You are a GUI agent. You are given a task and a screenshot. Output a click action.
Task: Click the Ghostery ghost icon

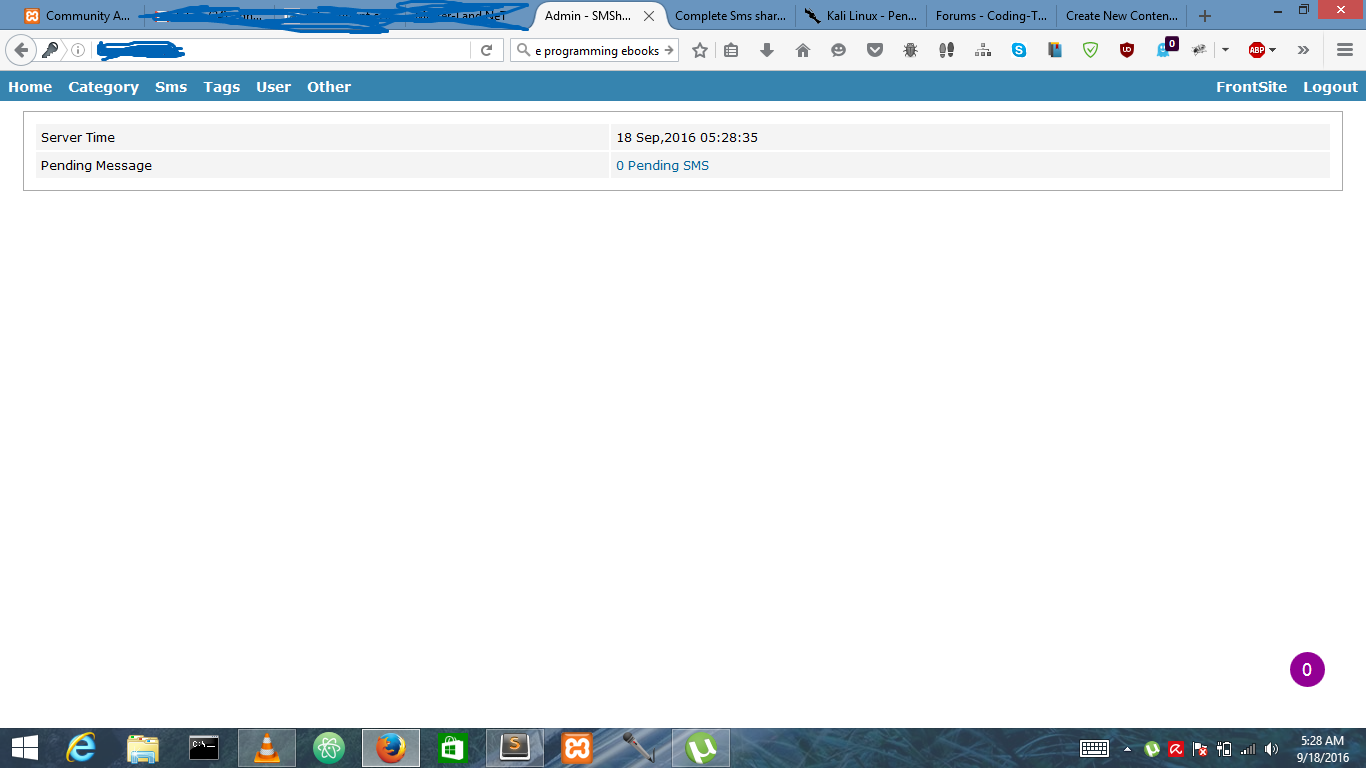tap(1164, 50)
